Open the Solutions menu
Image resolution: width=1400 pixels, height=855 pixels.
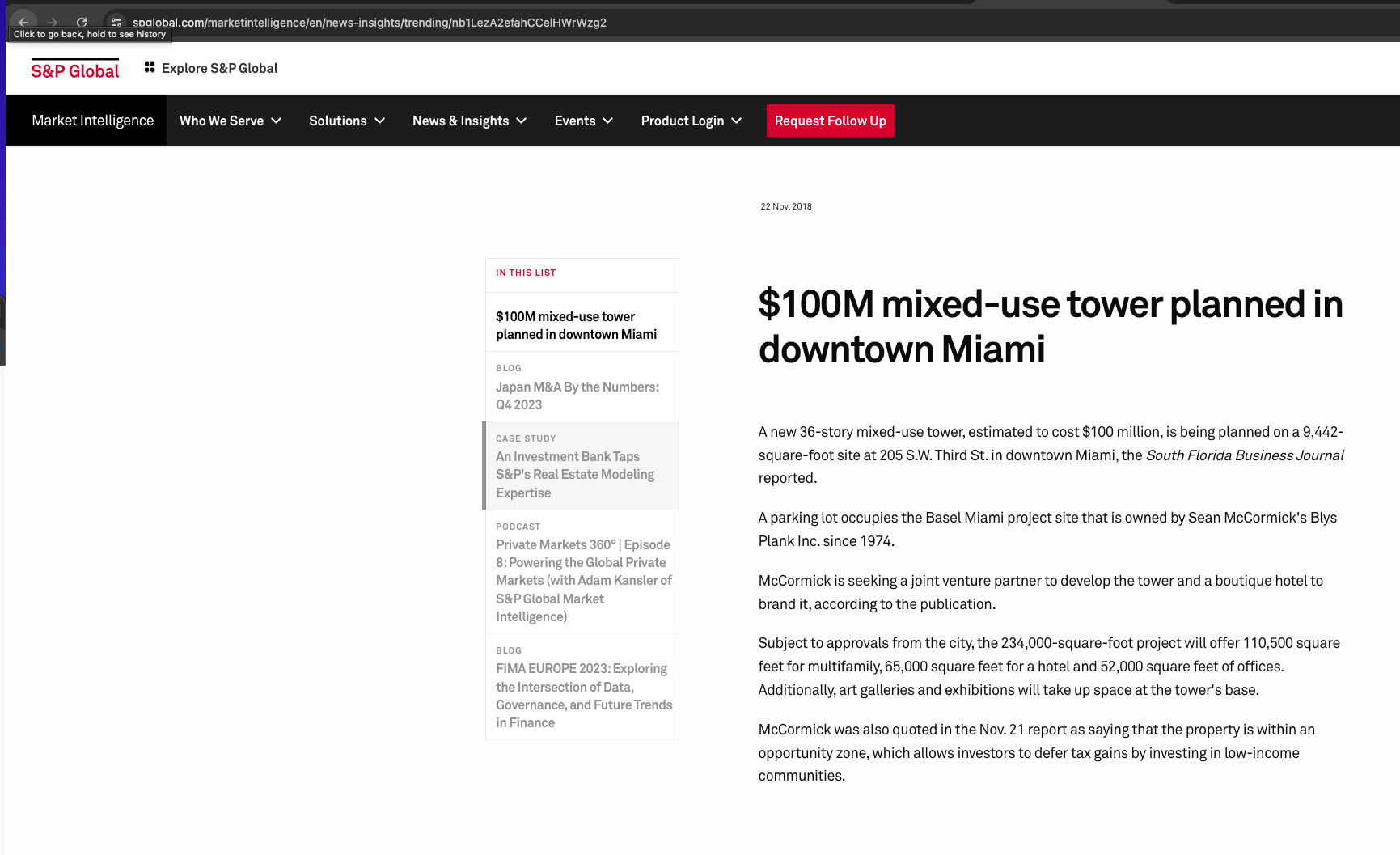(347, 121)
